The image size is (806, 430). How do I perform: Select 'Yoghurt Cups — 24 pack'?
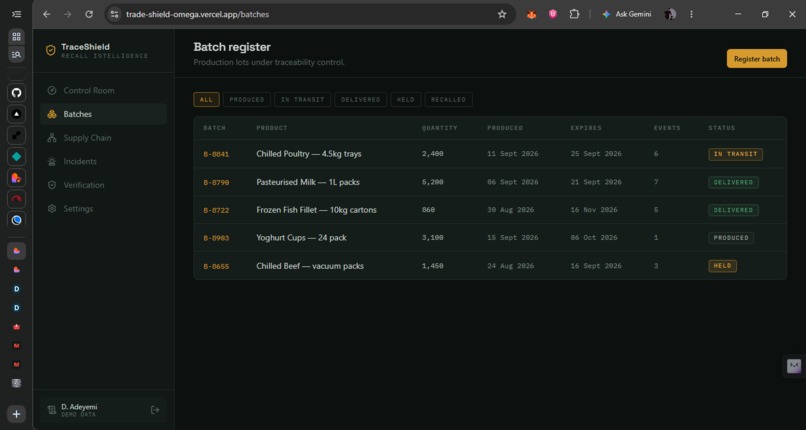302,238
